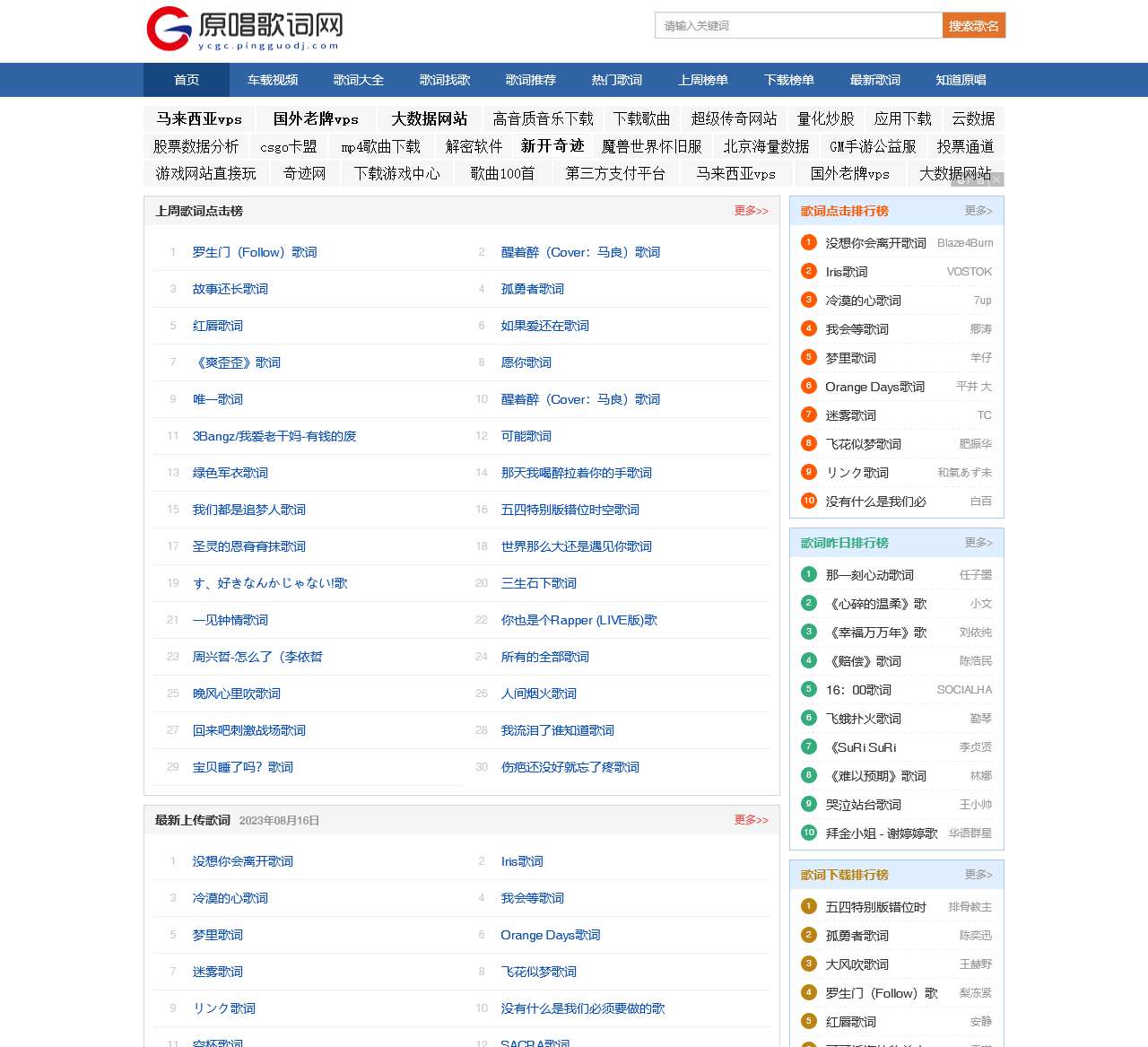Click green rank badge 1 beside 那一刻心动歌词
Viewport: 1148px width, 1047px height.
[808, 574]
